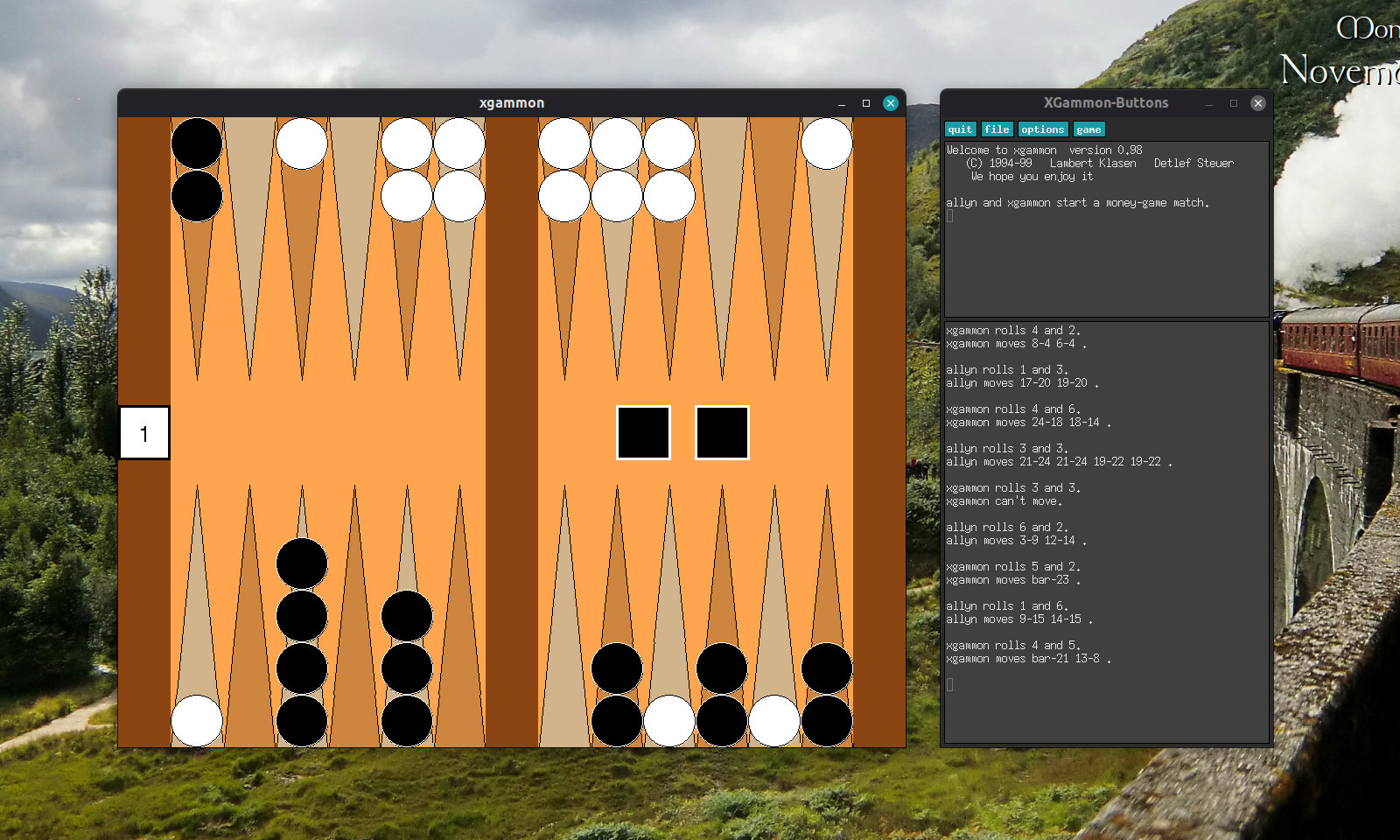Select the top black checker on the leftmost point
The image size is (1400, 840).
(x=197, y=143)
